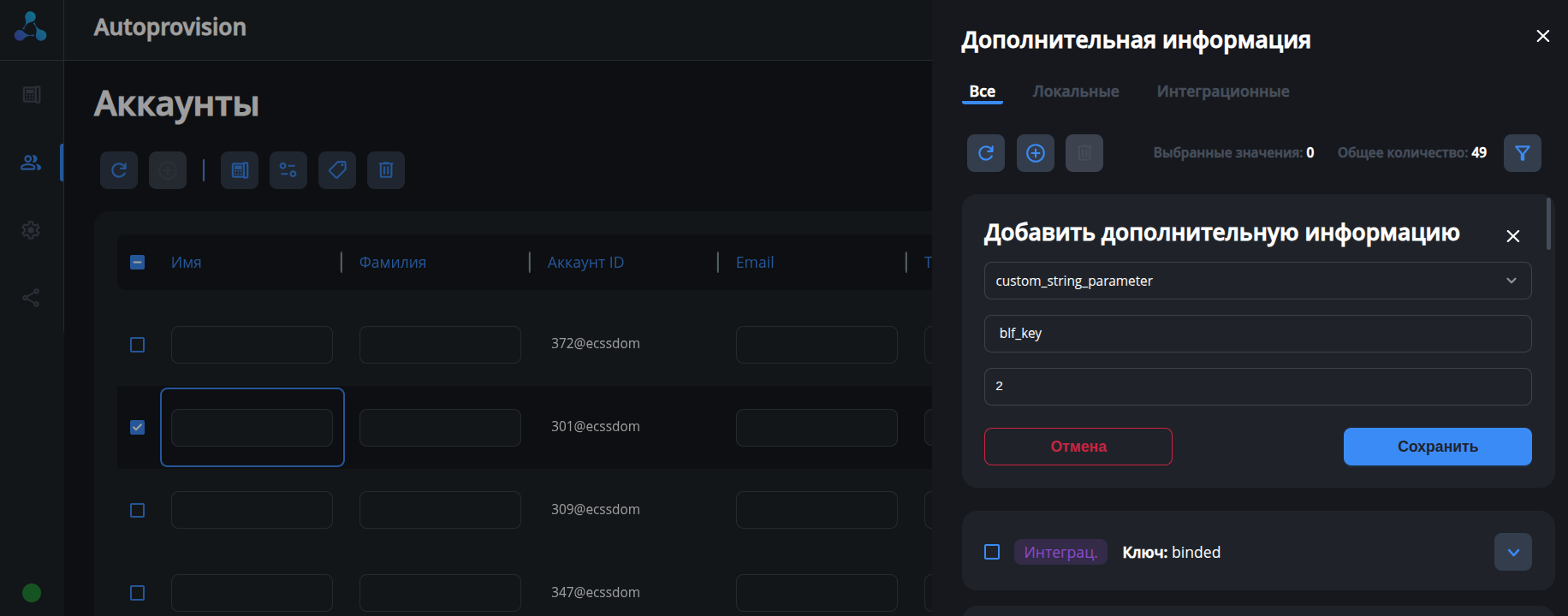Open the gear settings in the left sidebar

coord(31,230)
